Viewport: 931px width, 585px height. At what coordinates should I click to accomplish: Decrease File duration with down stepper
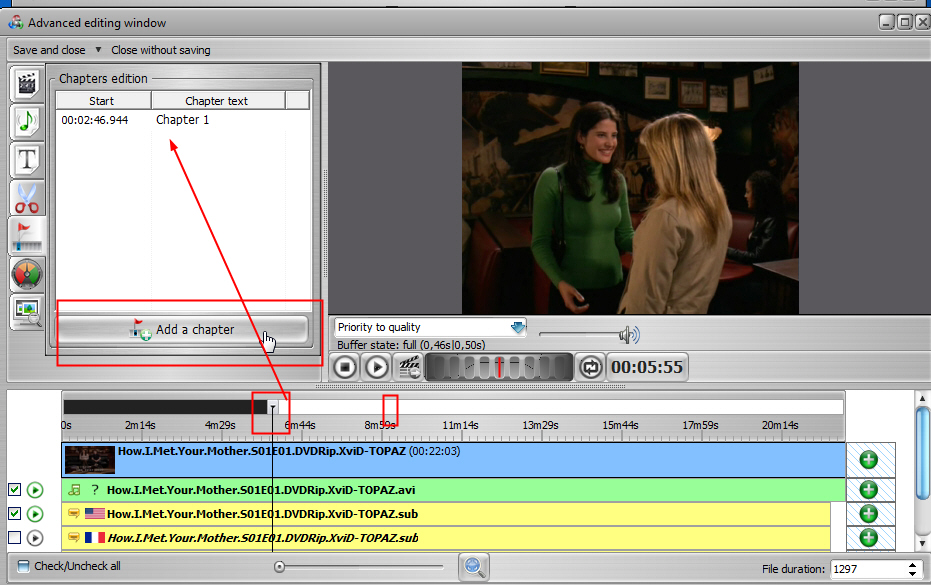pos(912,574)
